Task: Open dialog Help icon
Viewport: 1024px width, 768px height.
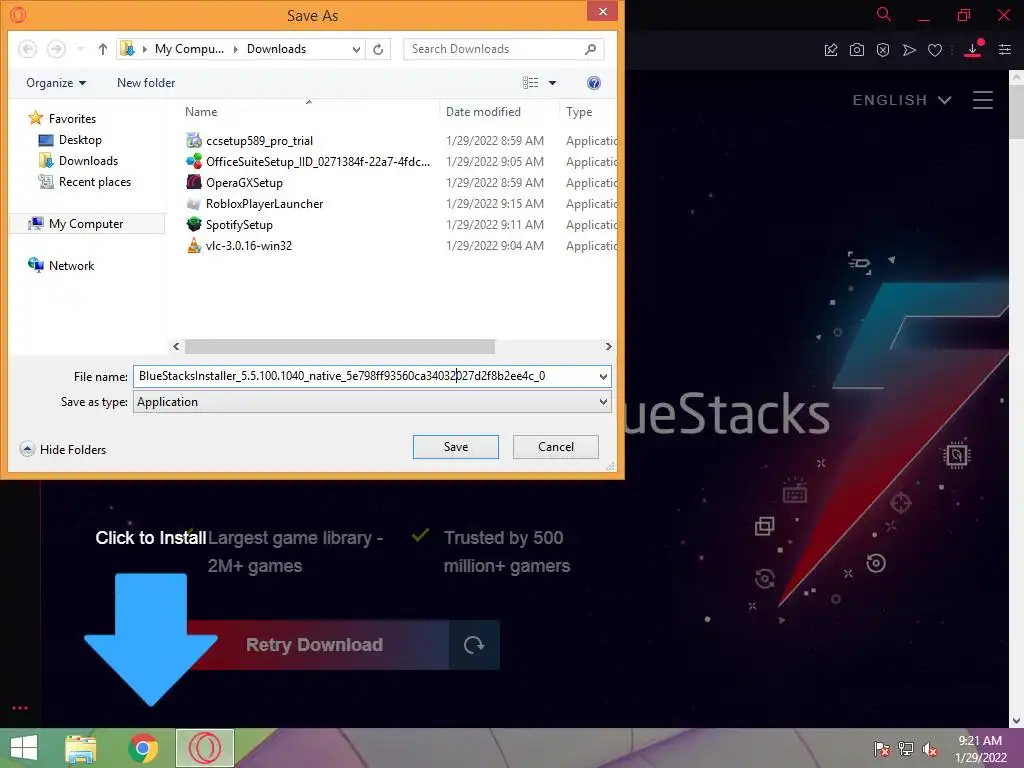Action: [x=594, y=83]
